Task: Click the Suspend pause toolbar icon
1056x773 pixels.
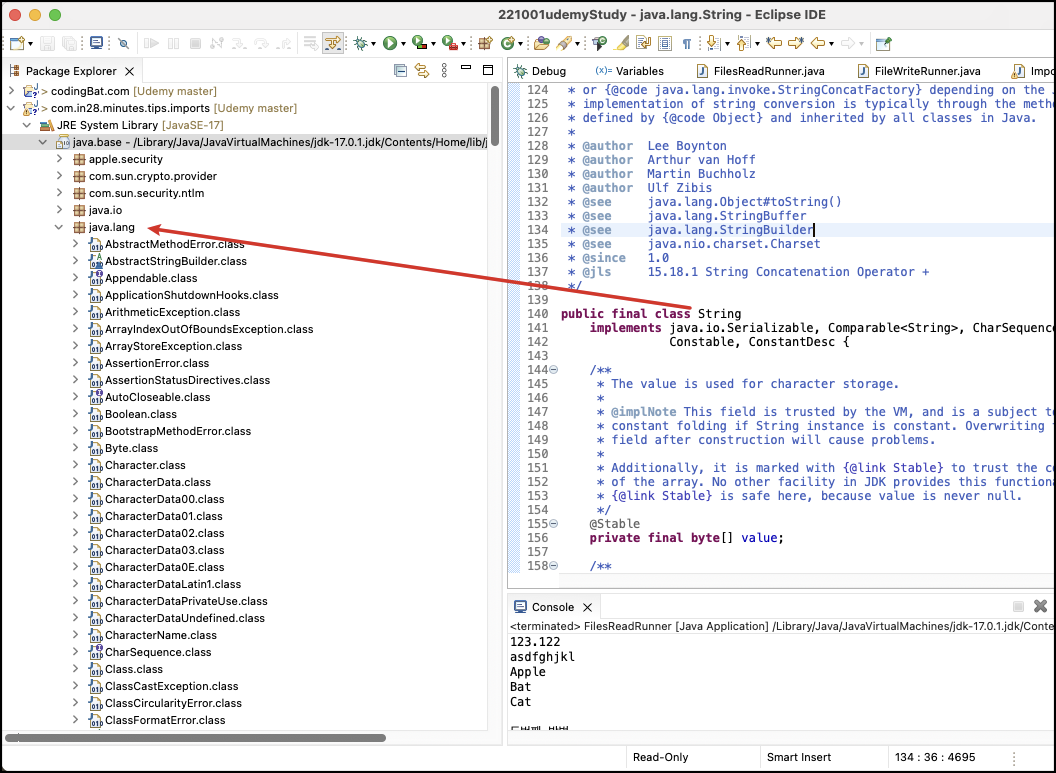Action: coord(174,43)
